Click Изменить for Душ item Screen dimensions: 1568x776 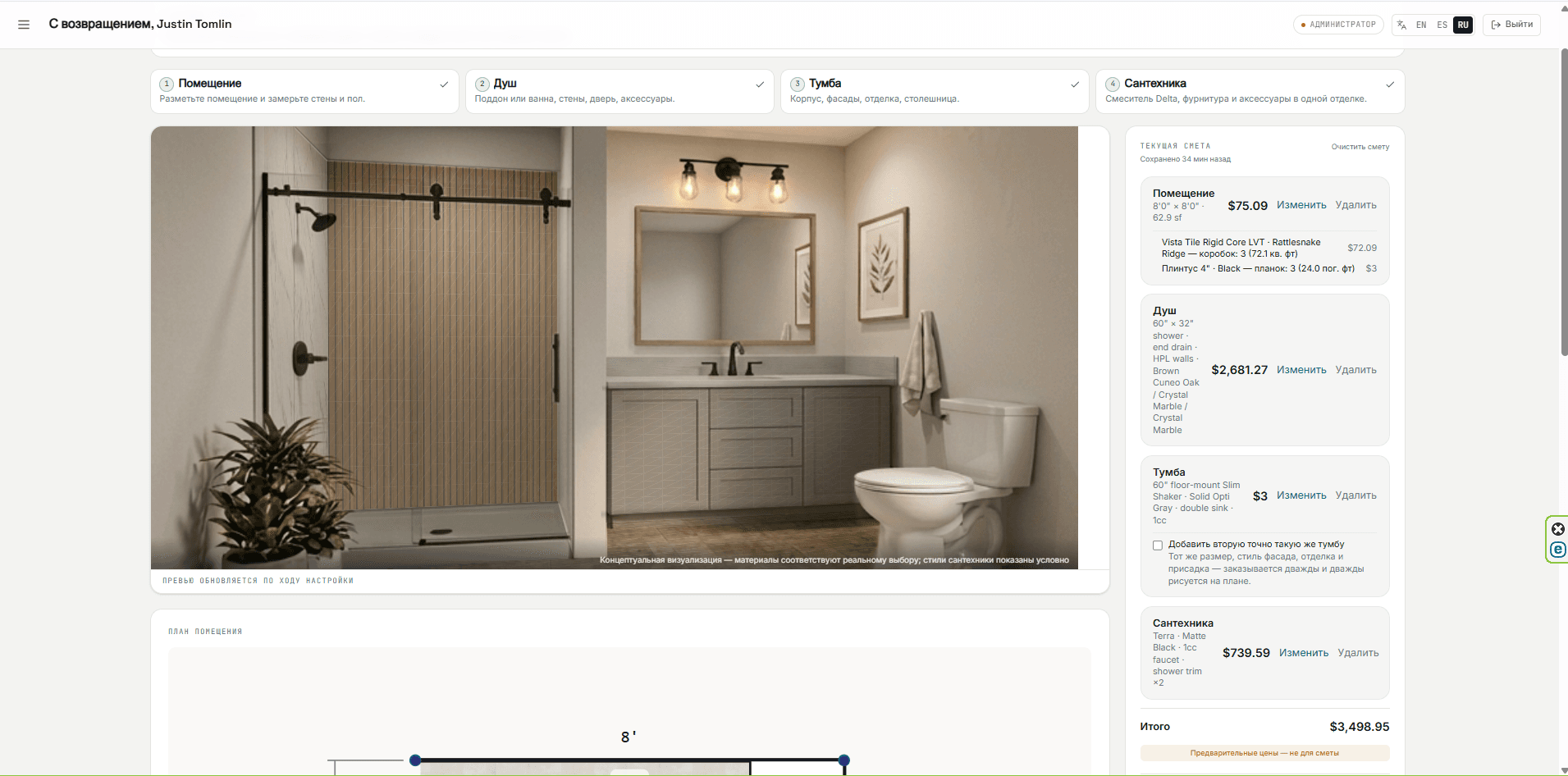point(1301,370)
